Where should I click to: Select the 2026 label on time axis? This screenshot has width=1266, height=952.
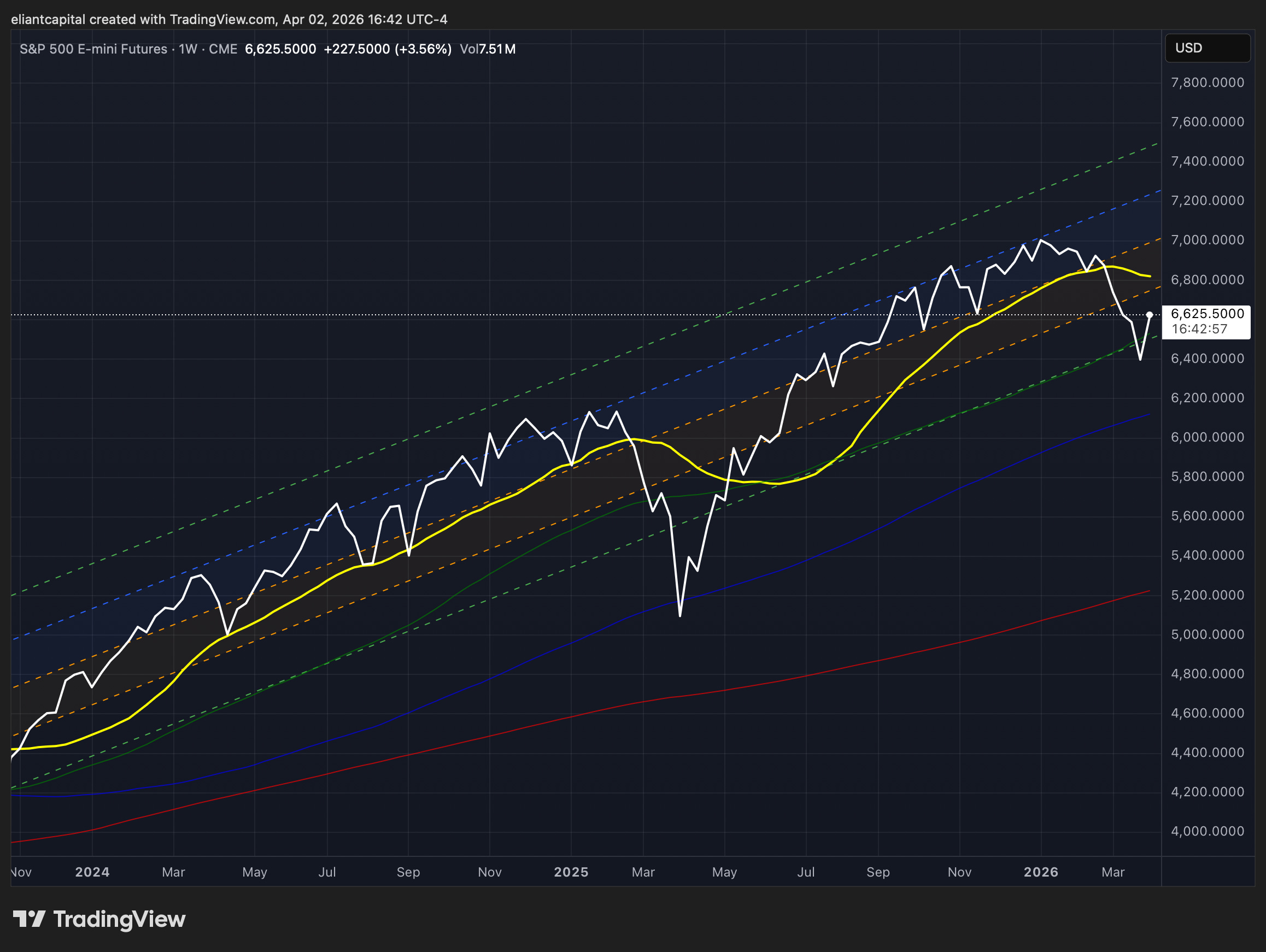(x=1040, y=872)
